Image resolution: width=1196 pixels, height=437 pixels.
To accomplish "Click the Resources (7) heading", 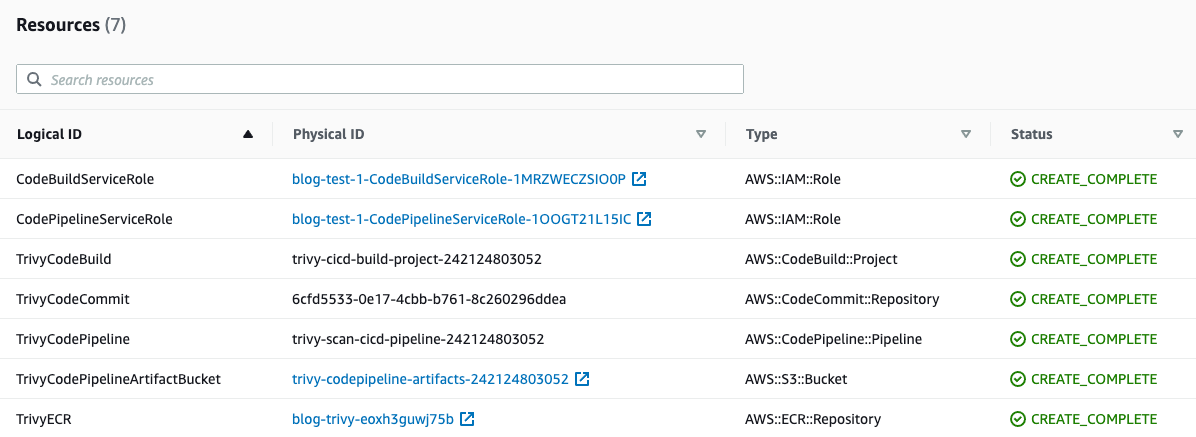I will tap(71, 24).
